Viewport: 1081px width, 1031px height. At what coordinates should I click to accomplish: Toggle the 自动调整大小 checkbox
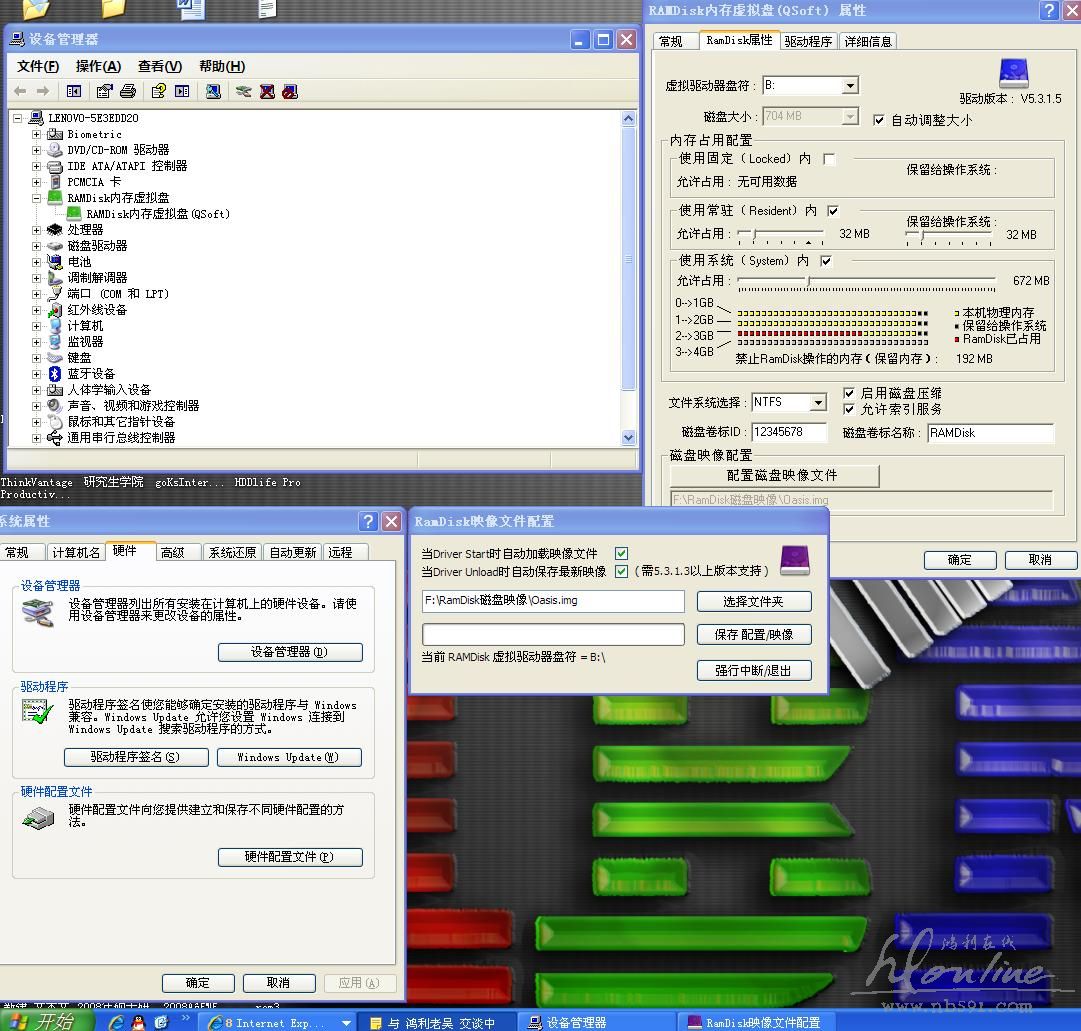[878, 120]
